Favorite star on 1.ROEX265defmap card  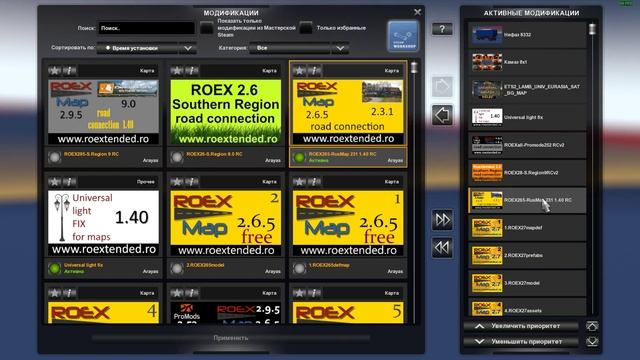pos(299,182)
